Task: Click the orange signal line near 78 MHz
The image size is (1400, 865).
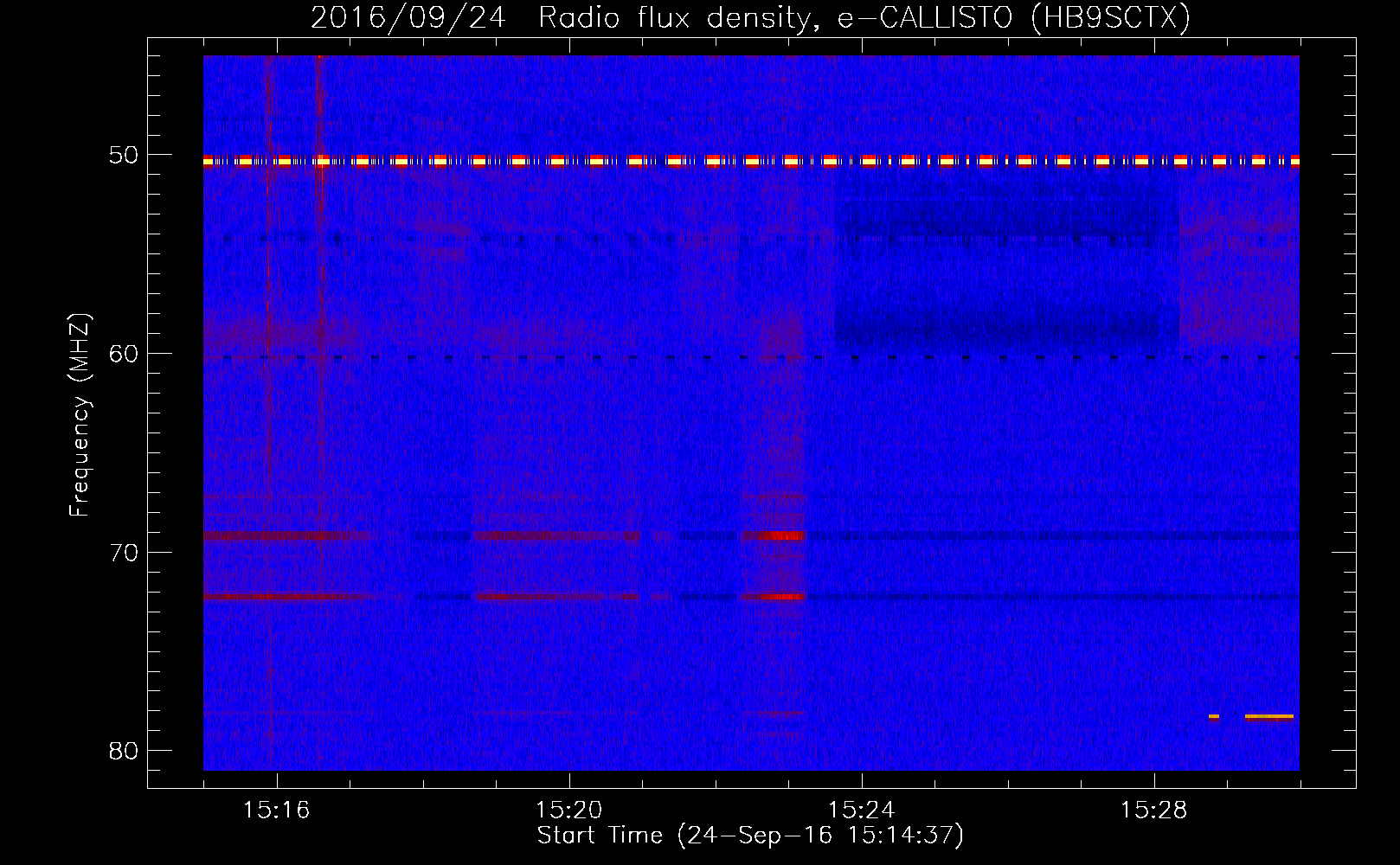Action: pyautogui.click(x=1269, y=716)
